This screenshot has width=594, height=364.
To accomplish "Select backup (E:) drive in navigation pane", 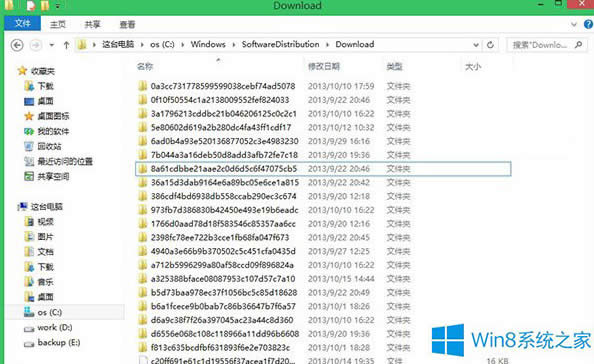I will click(x=59, y=342).
